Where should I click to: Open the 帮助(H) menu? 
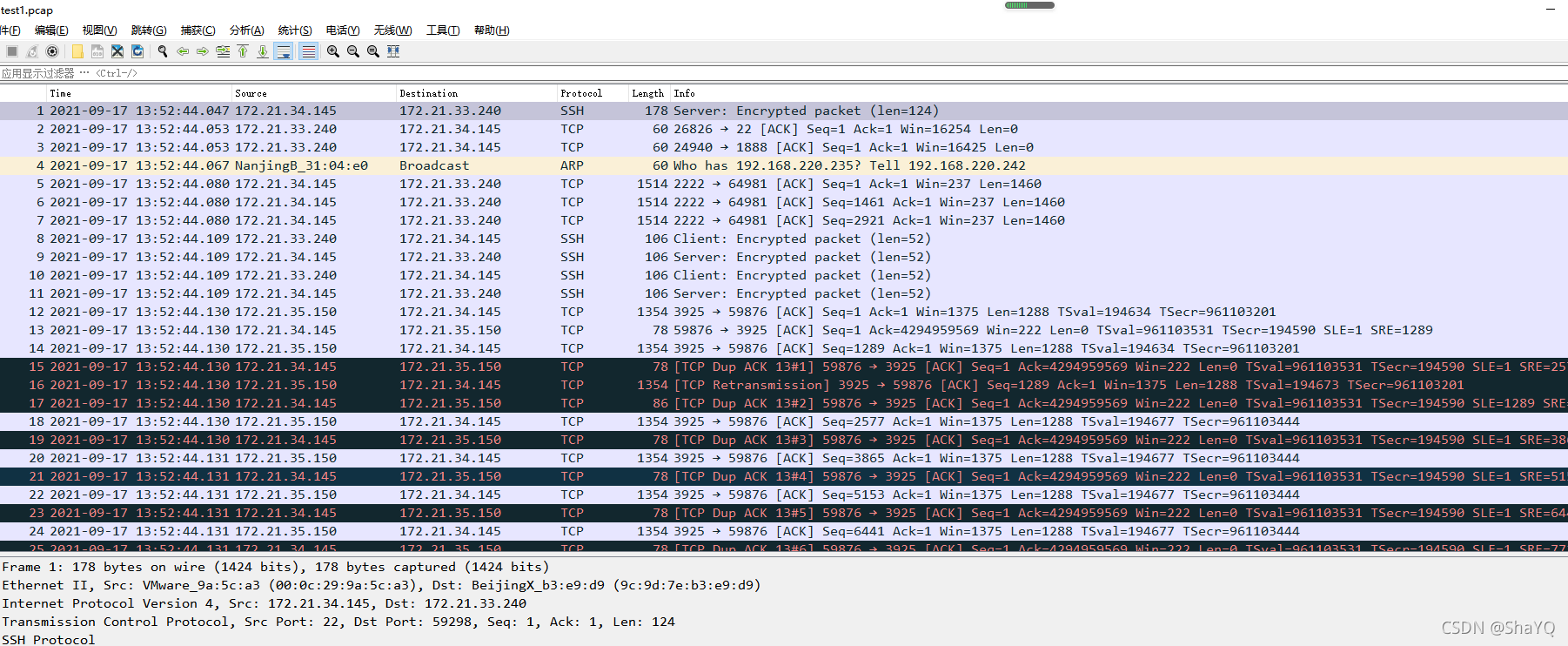492,30
